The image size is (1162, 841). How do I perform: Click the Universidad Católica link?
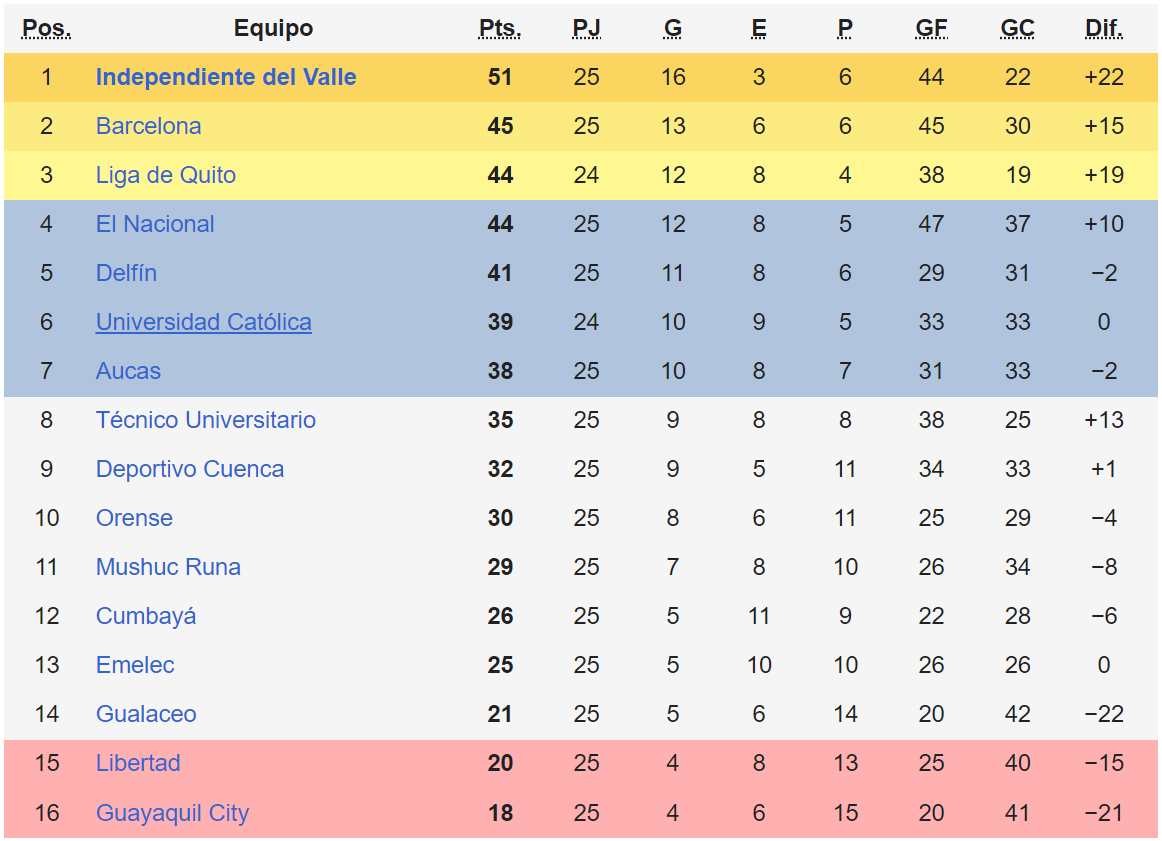click(x=203, y=323)
